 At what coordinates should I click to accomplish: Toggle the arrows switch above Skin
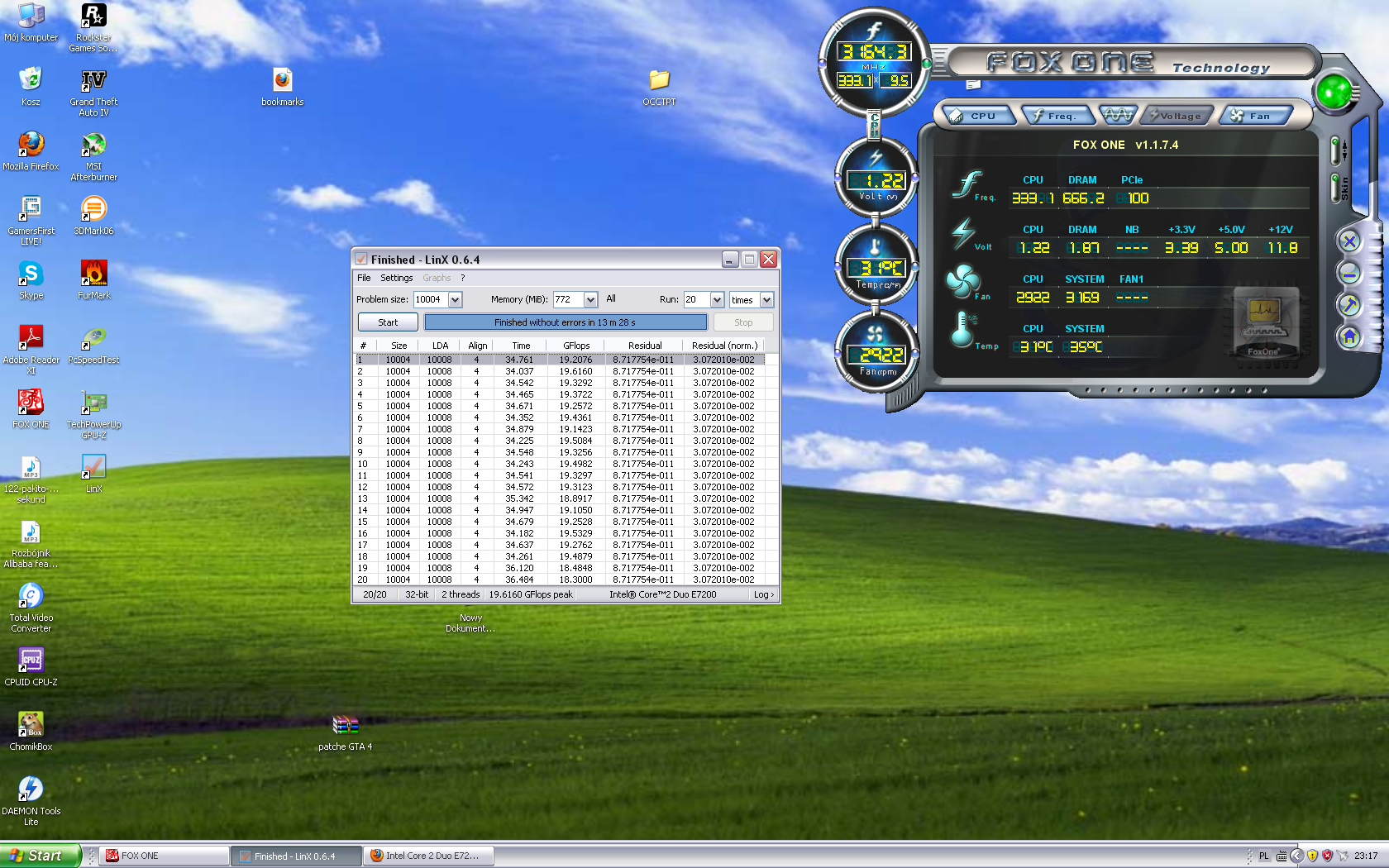pyautogui.click(x=1335, y=151)
